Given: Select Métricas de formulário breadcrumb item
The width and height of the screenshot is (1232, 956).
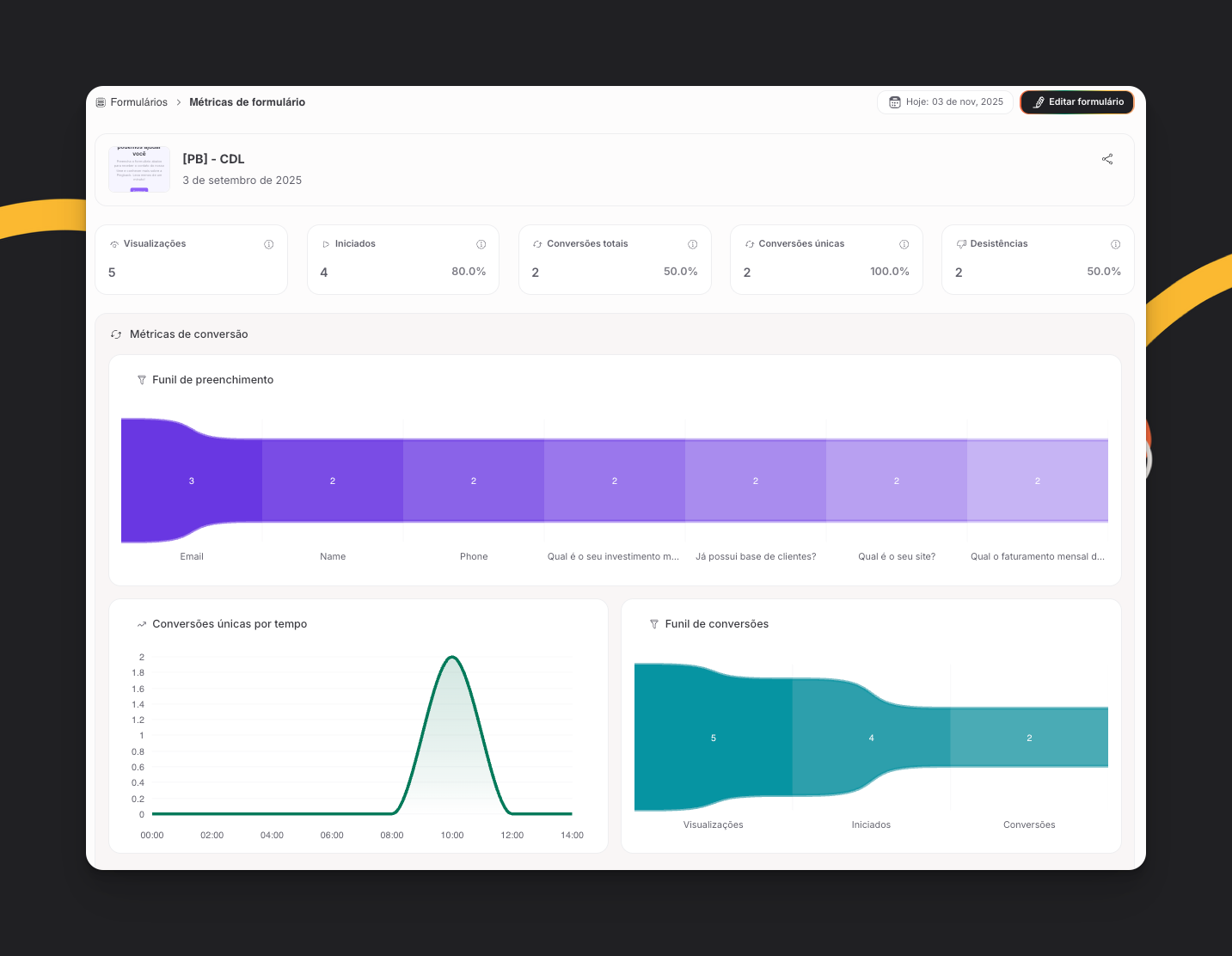Looking at the screenshot, I should 247,102.
